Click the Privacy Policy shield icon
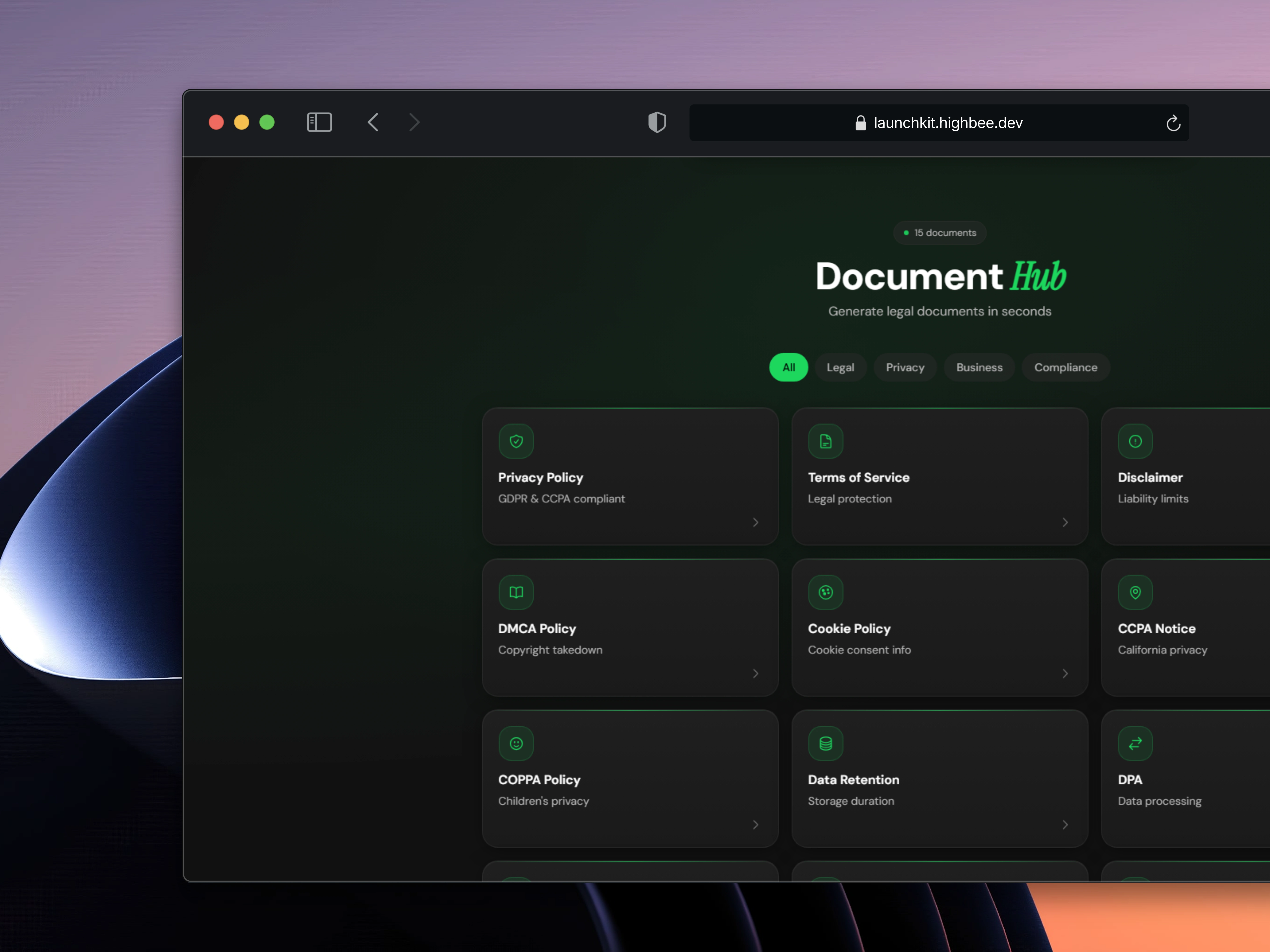The image size is (1270, 952). point(515,441)
